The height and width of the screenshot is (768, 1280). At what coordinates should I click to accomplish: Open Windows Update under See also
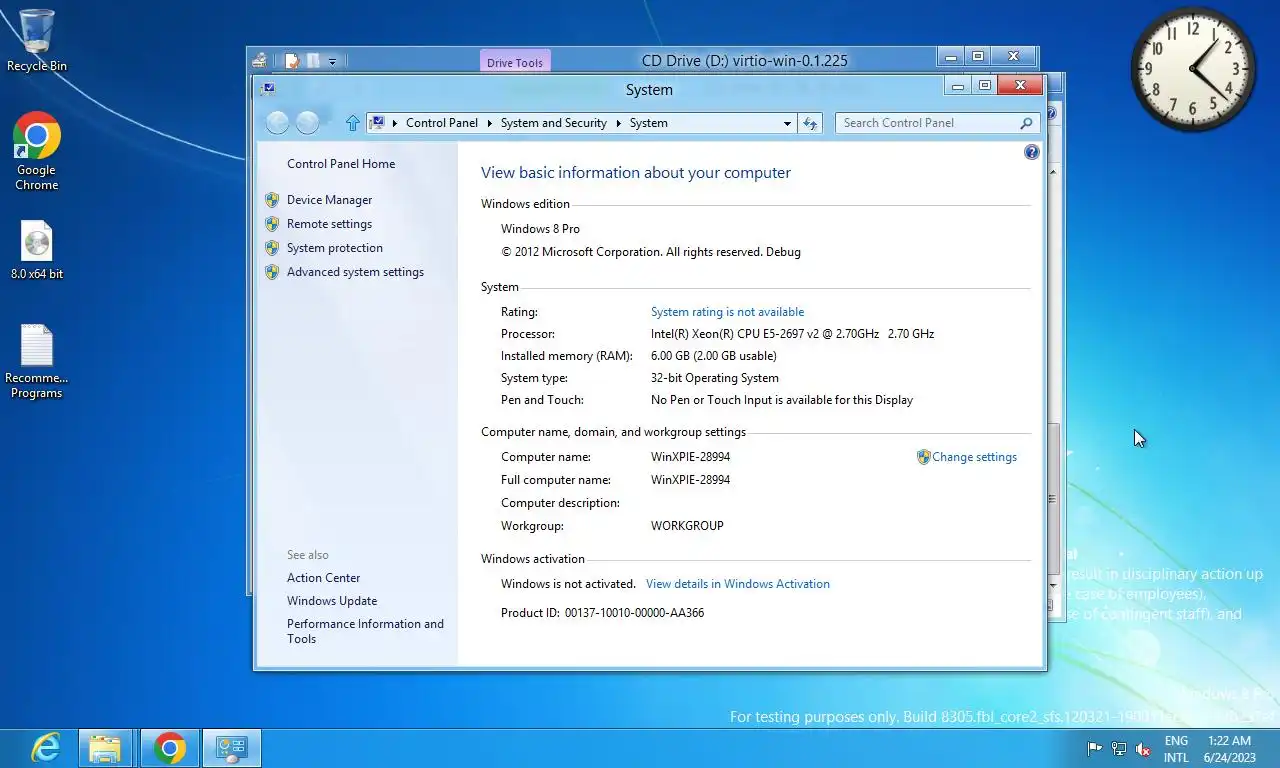(x=332, y=601)
